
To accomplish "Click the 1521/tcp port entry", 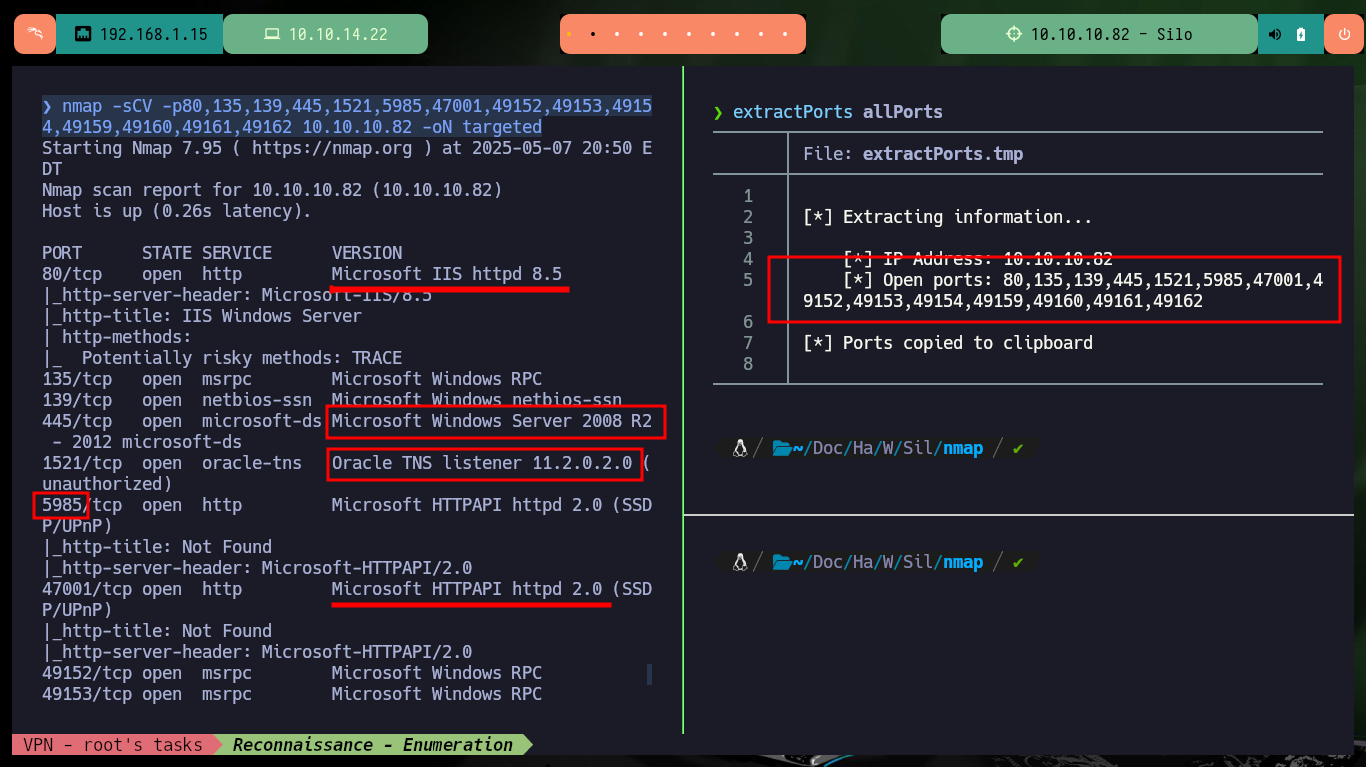I will click(82, 463).
